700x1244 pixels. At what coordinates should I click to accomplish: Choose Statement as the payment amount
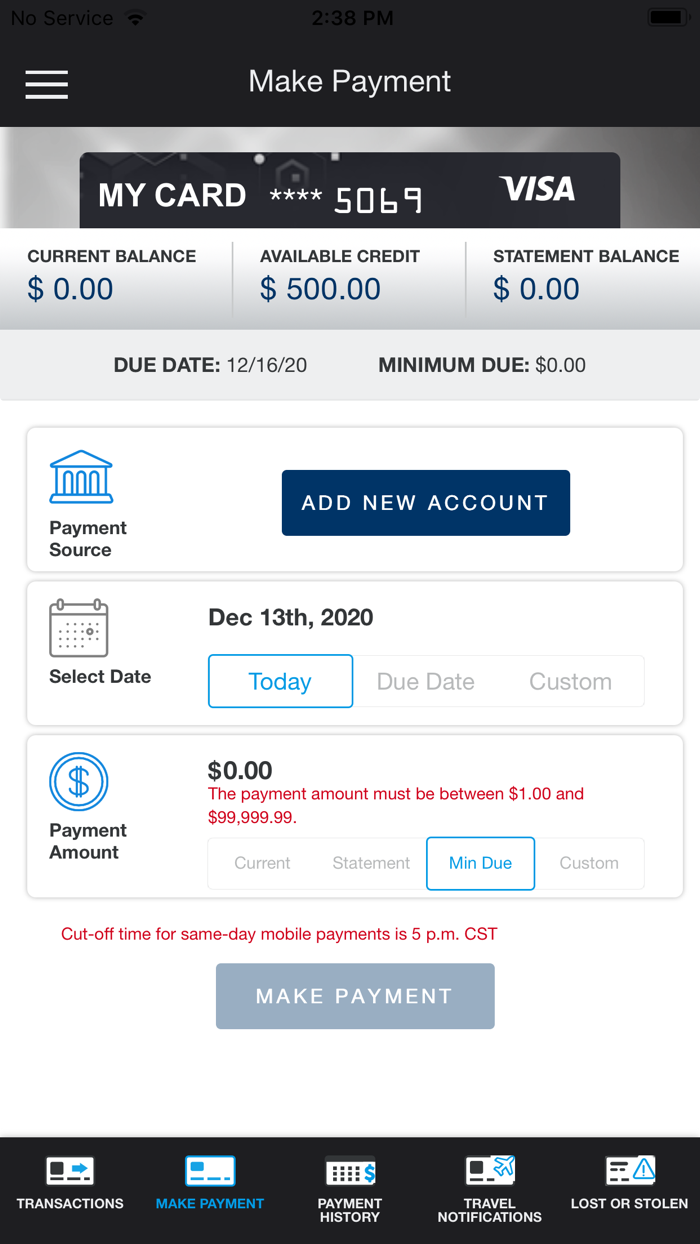(371, 863)
